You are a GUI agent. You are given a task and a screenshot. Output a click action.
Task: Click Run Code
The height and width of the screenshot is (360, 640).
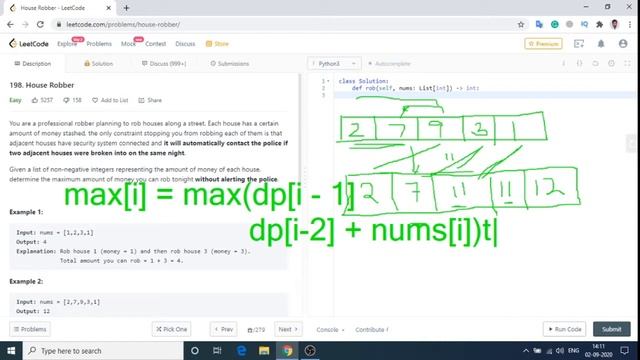tap(564, 329)
